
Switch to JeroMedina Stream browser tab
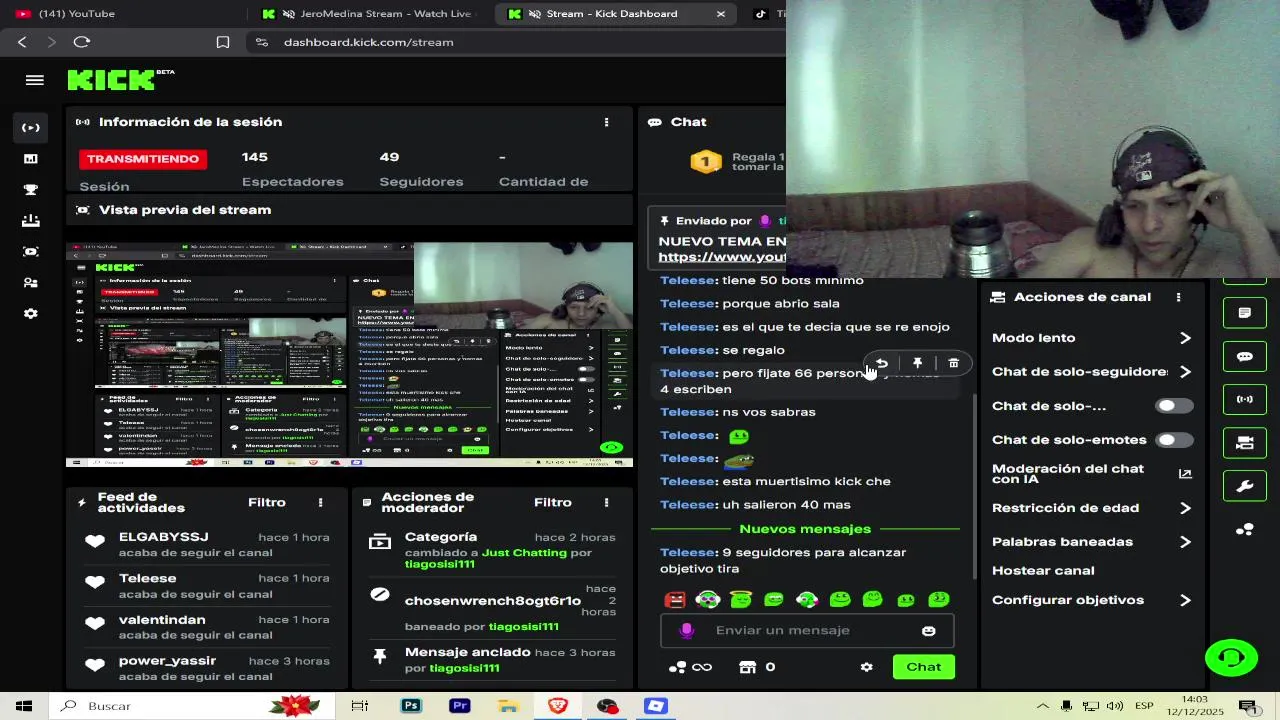point(372,14)
